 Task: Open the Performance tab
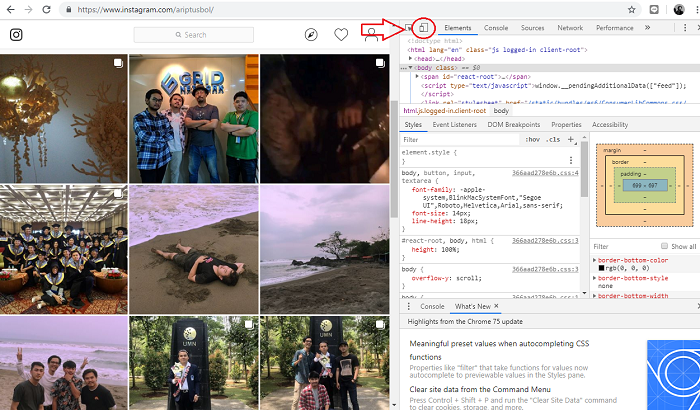tap(615, 28)
